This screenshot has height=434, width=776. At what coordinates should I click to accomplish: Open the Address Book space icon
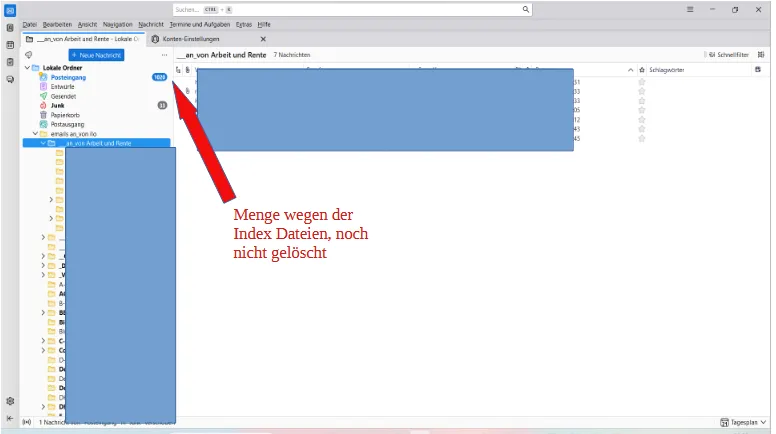[x=10, y=28]
